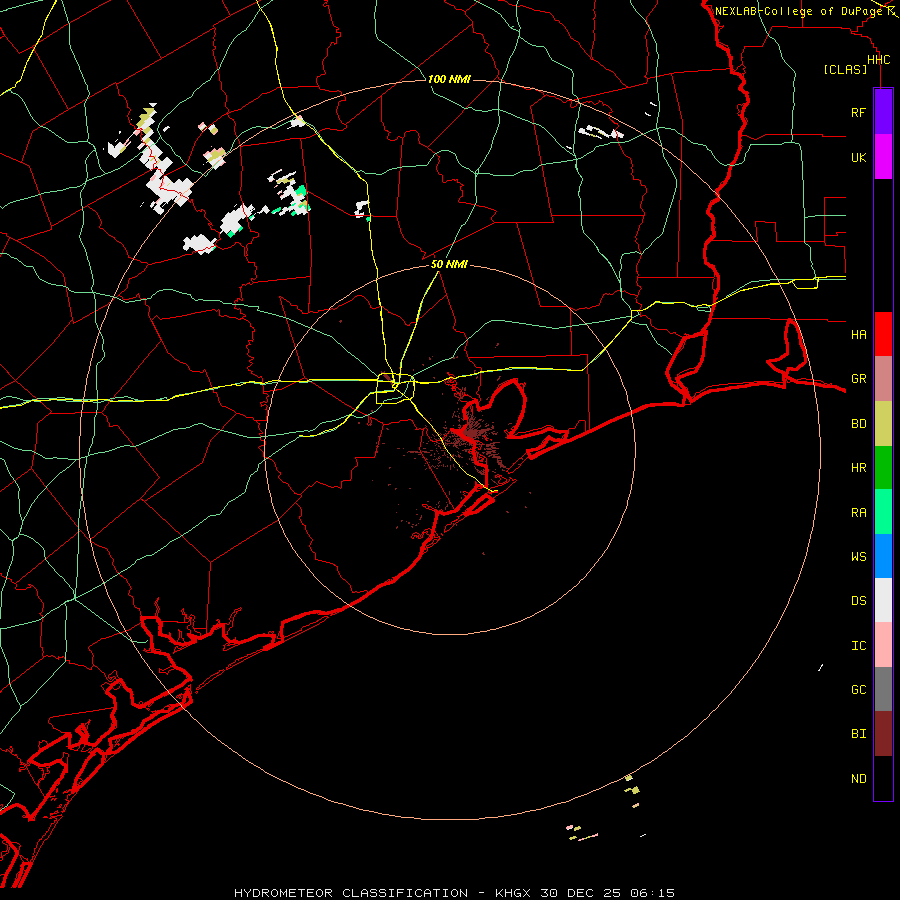Click the IC legend label
900x900 pixels.
coord(858,646)
